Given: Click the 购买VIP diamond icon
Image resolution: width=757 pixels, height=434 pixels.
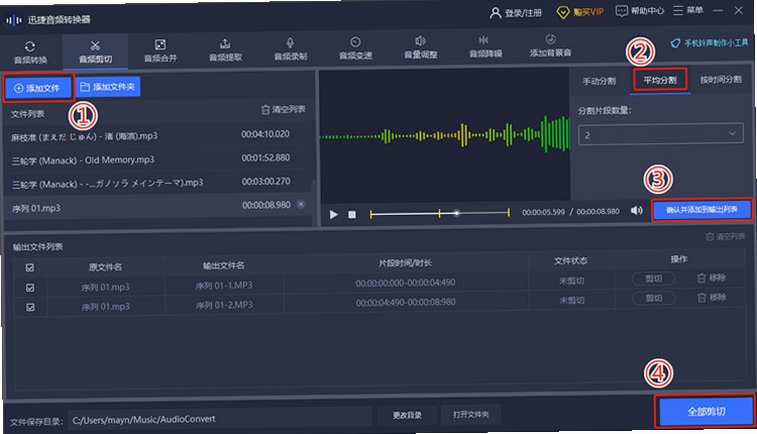Looking at the screenshot, I should 563,12.
